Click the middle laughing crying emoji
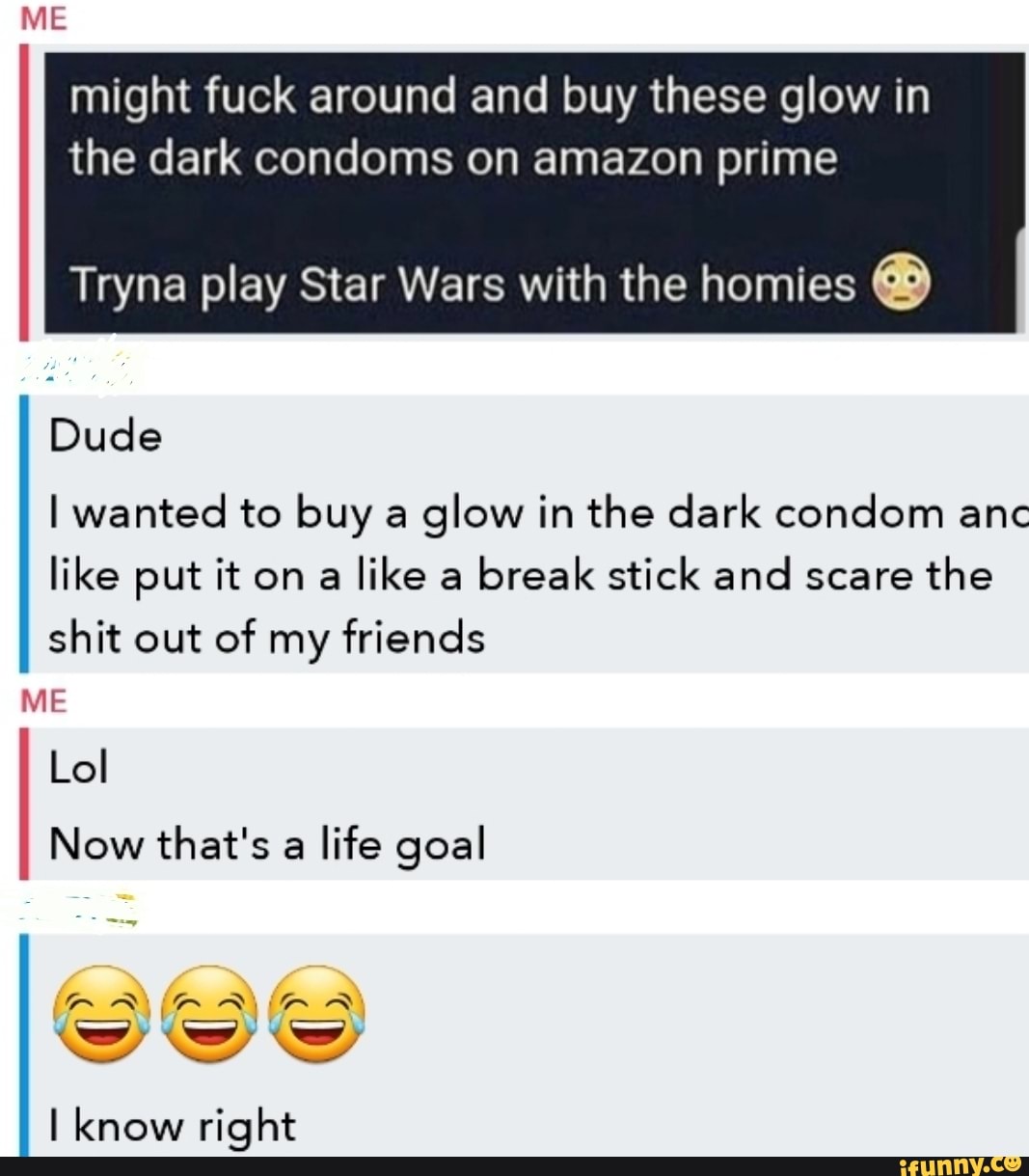The width and height of the screenshot is (1029, 1176). (209, 1013)
